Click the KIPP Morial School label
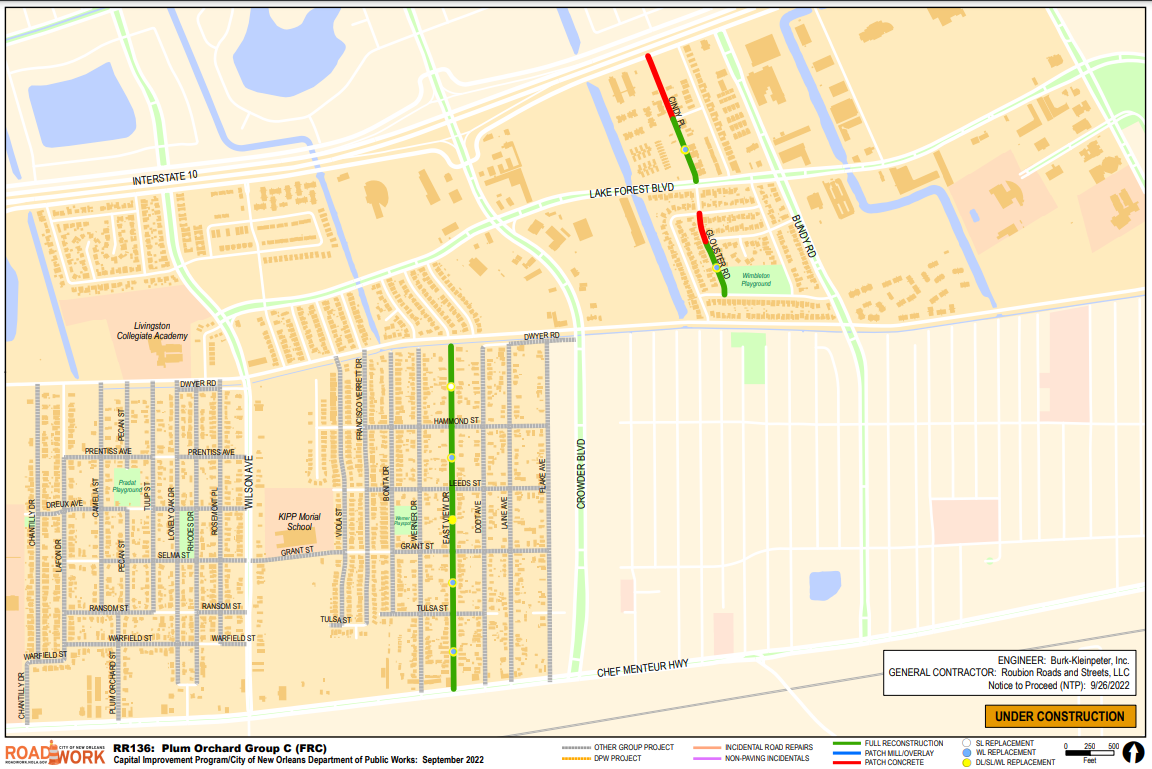The image size is (1152, 769). [299, 521]
